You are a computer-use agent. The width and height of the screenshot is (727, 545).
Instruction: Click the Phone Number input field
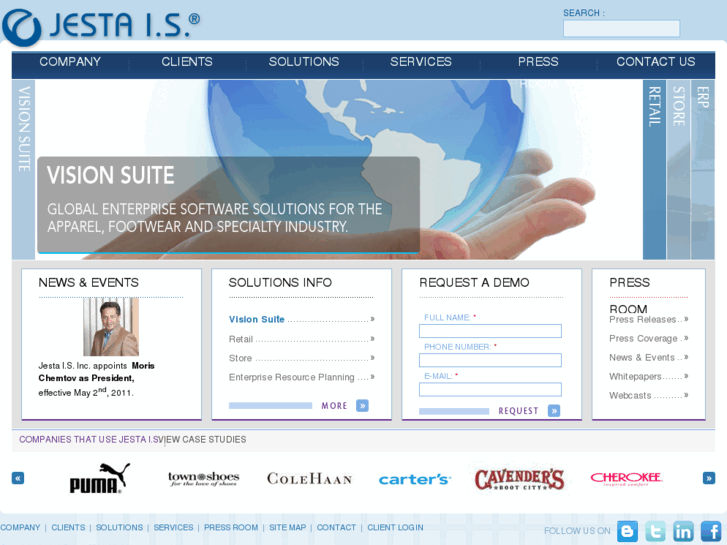(x=490, y=360)
